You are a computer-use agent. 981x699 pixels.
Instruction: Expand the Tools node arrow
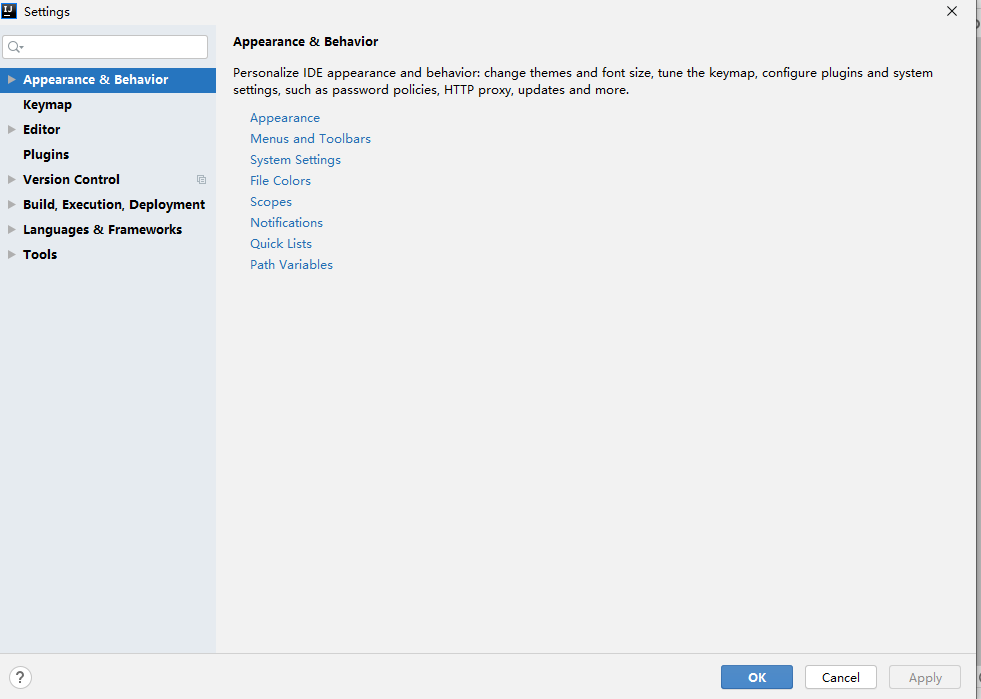tap(11, 255)
